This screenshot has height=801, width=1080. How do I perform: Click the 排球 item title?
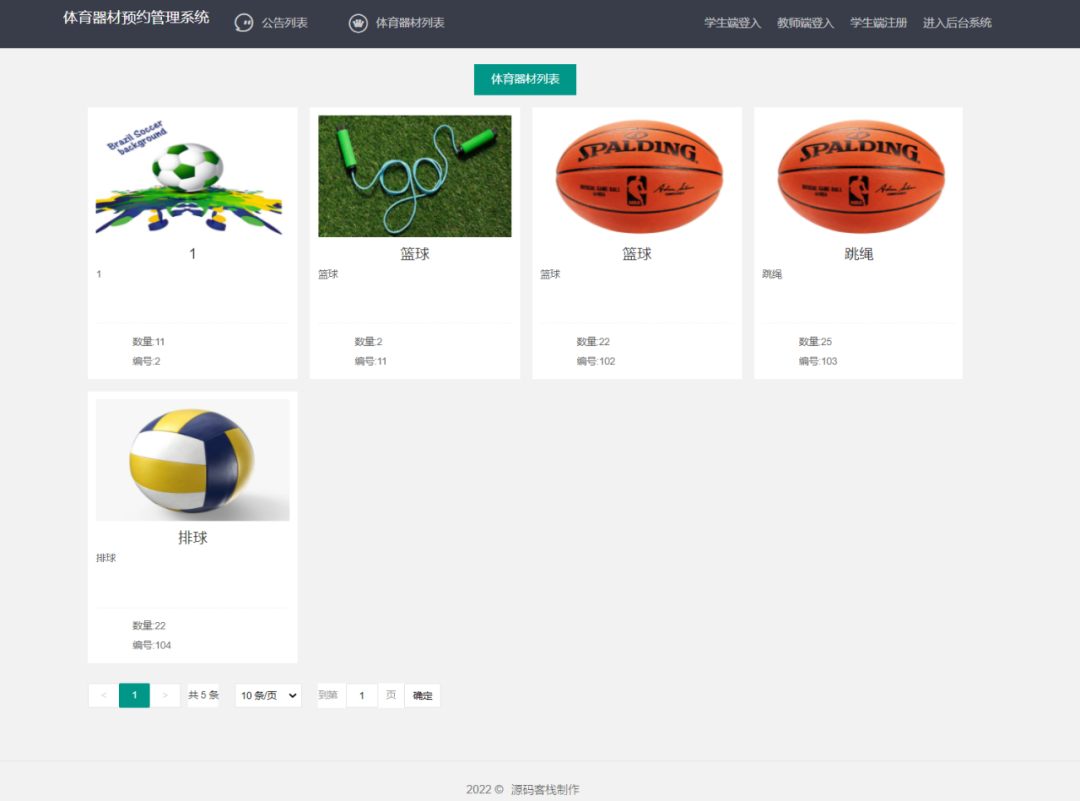pyautogui.click(x=192, y=538)
